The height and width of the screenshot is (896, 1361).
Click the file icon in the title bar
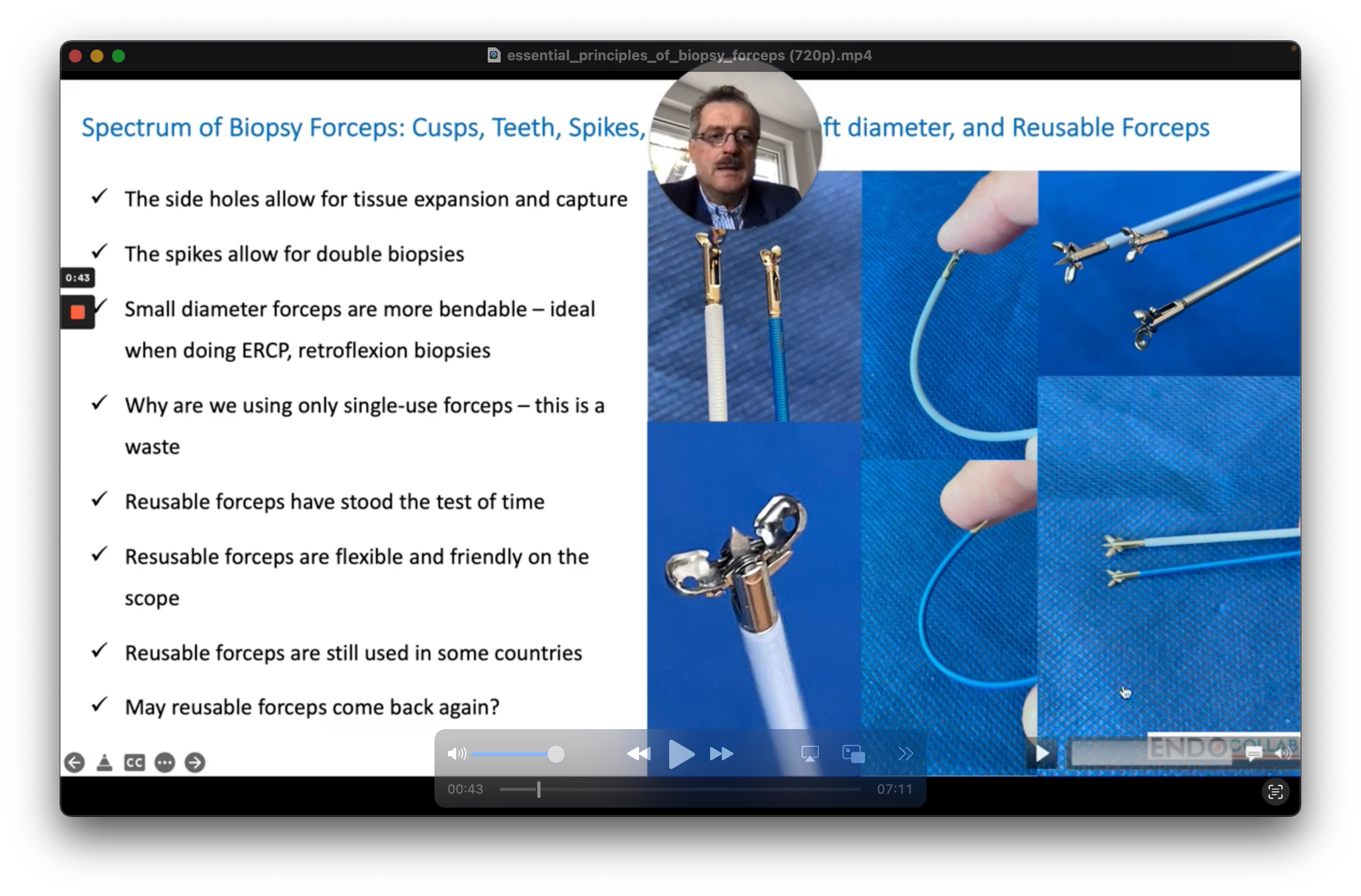[x=494, y=55]
